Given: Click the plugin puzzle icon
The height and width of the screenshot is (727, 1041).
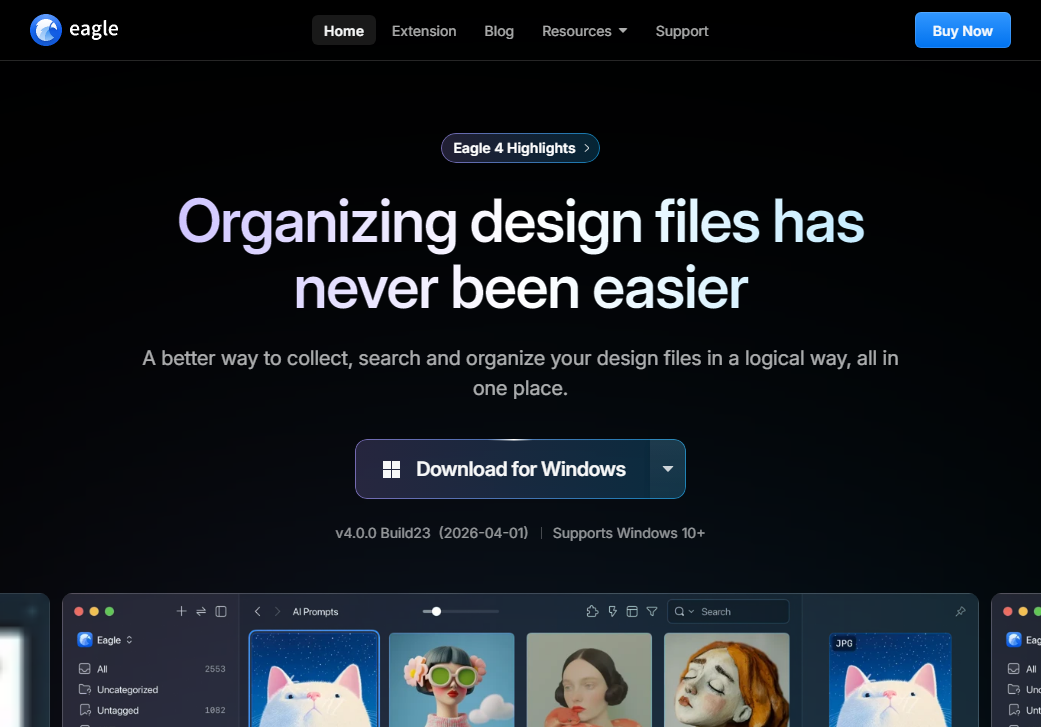Looking at the screenshot, I should (592, 611).
